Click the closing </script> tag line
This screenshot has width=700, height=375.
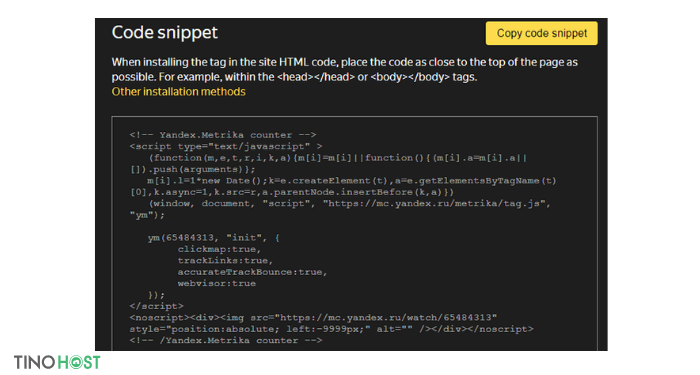[156, 306]
